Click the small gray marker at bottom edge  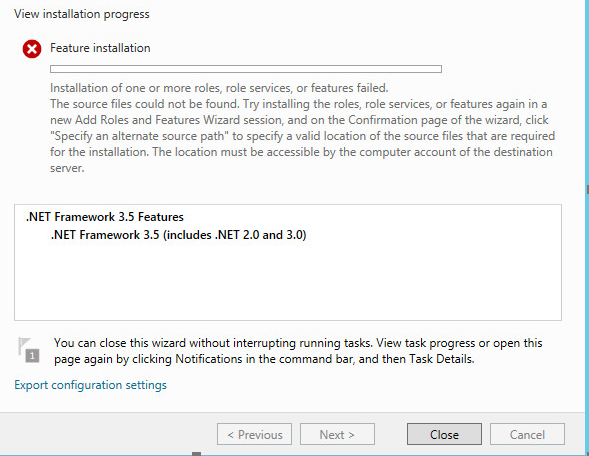click(196, 454)
